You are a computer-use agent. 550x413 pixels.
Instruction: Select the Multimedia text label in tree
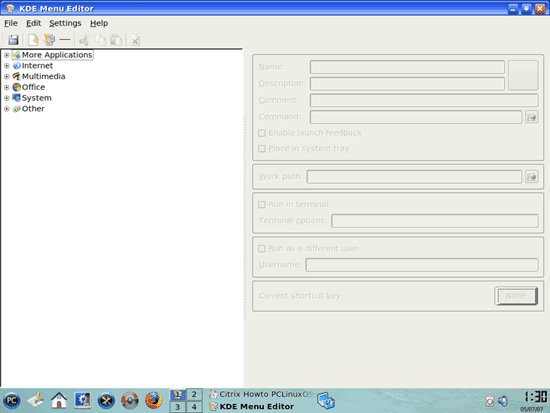click(43, 76)
